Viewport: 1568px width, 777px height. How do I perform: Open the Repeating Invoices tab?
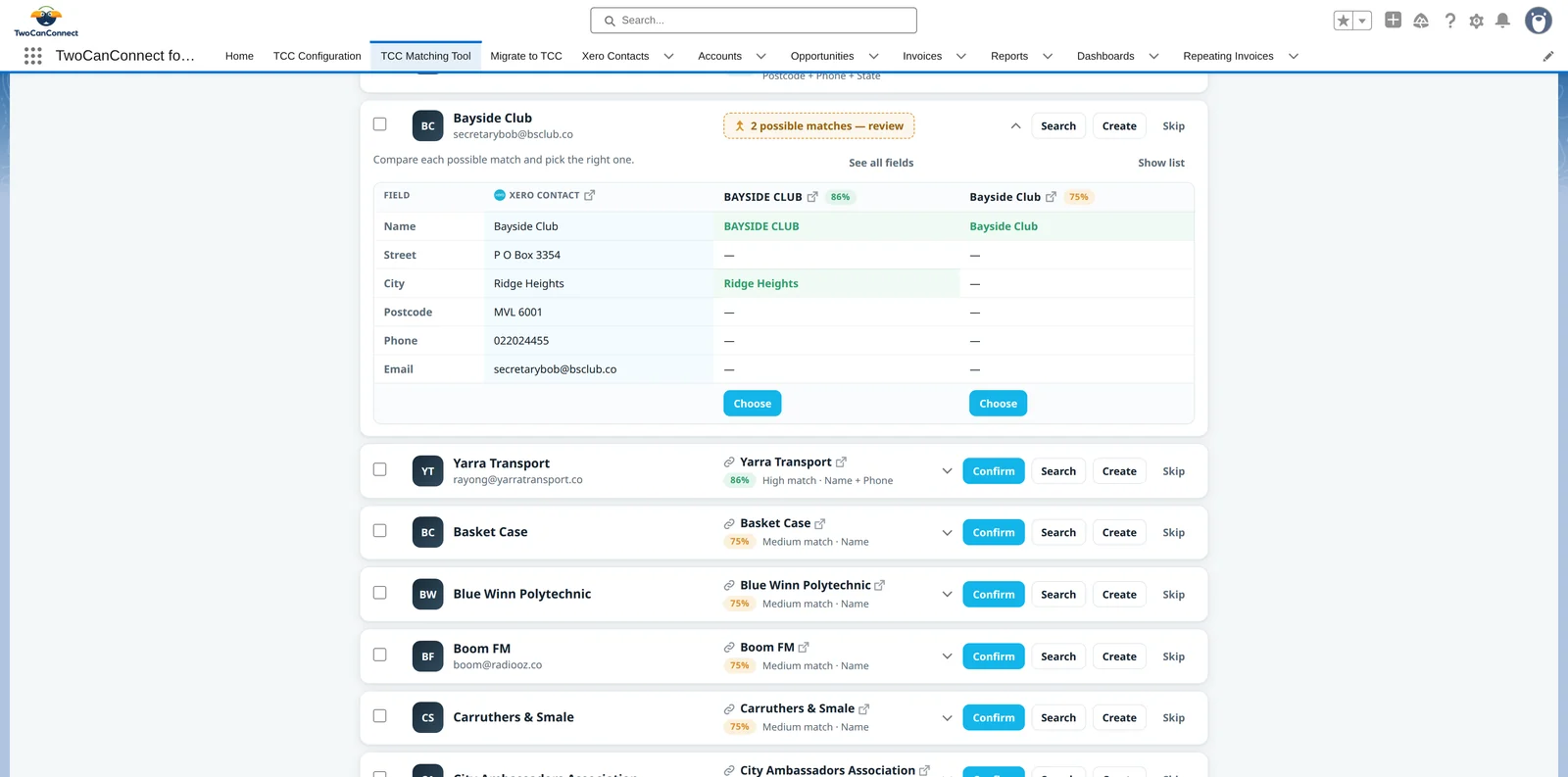click(x=1228, y=56)
